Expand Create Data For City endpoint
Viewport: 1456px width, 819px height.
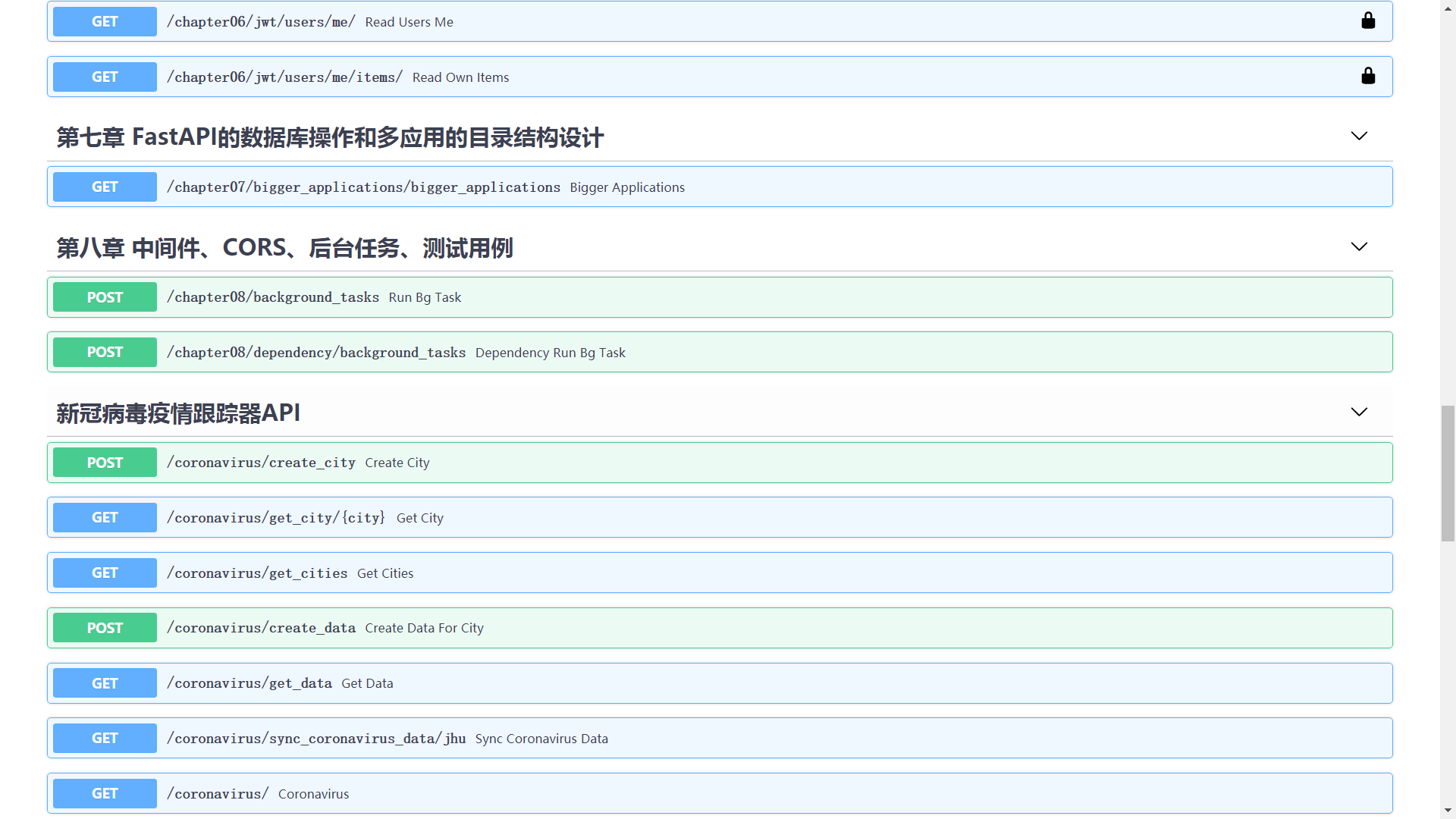pos(423,628)
